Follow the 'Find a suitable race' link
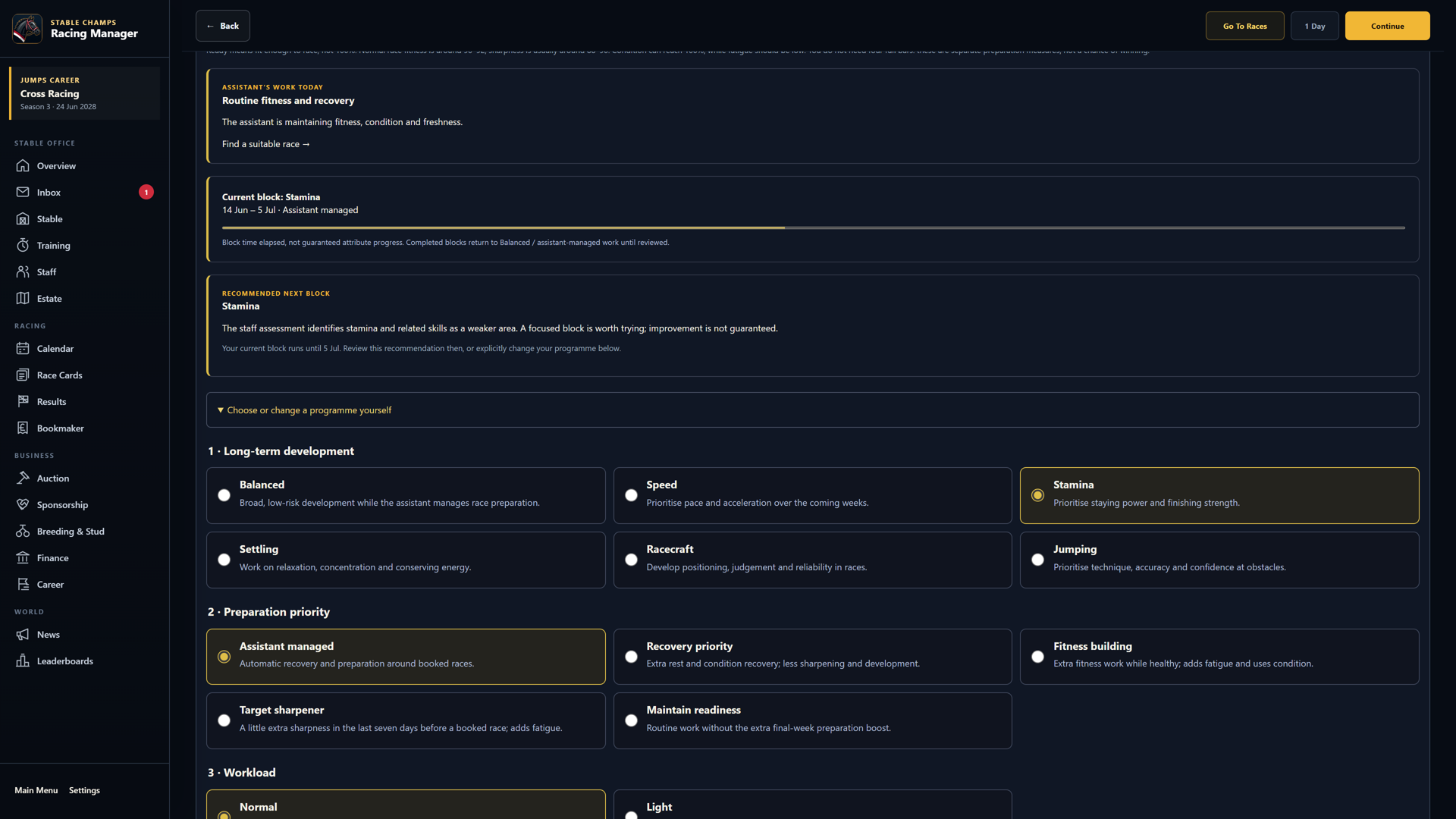 click(265, 144)
